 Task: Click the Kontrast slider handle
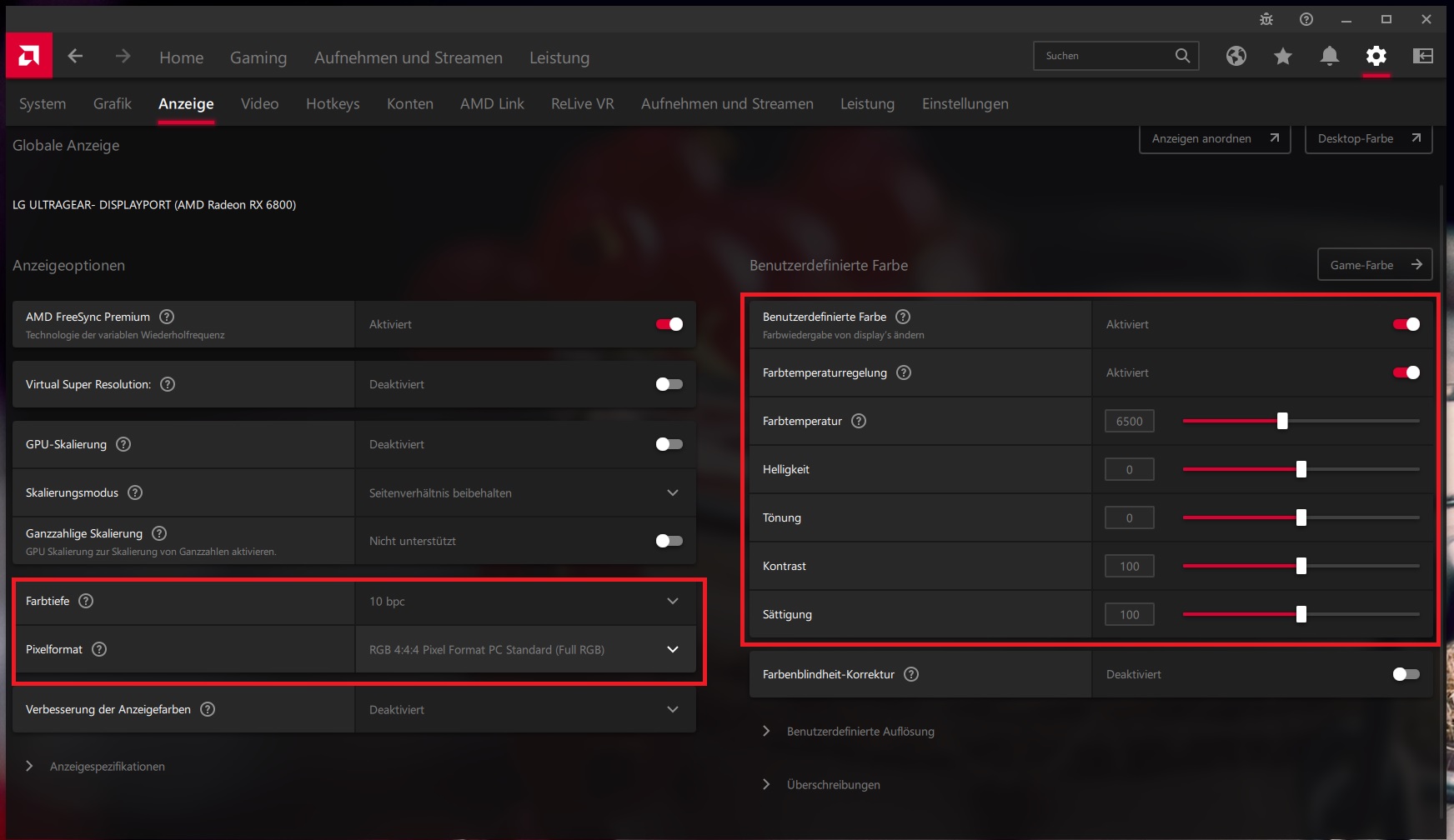coord(1301,566)
